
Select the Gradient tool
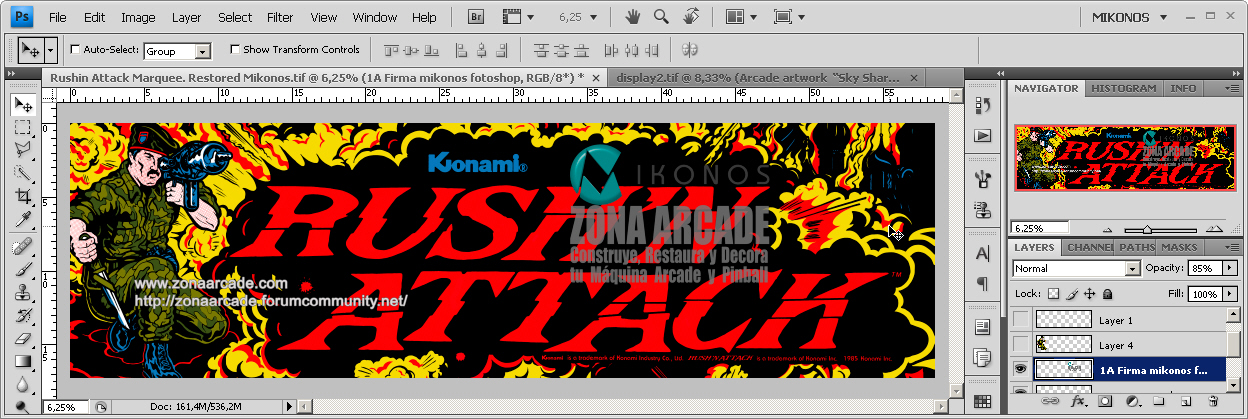coord(22,361)
